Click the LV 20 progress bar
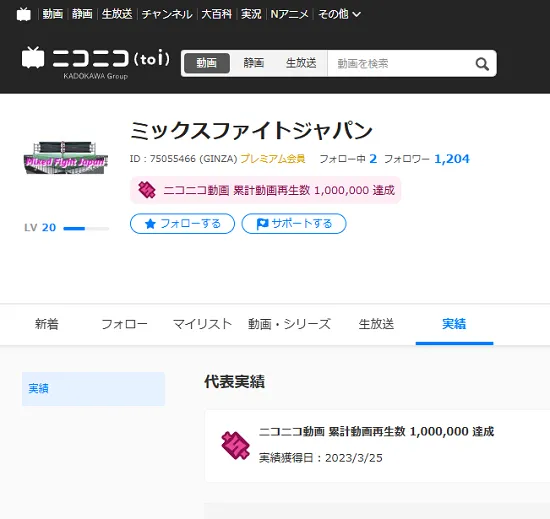 click(x=86, y=229)
